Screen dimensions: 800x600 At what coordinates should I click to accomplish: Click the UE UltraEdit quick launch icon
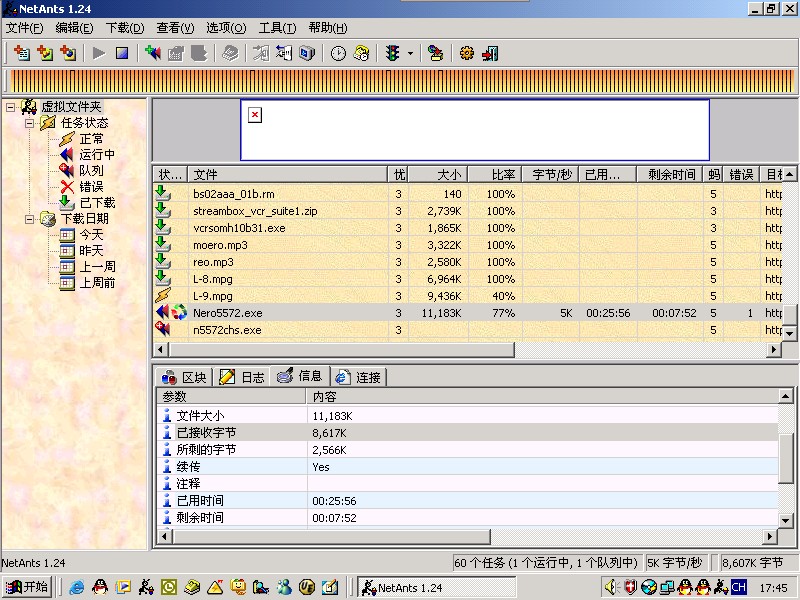306,587
